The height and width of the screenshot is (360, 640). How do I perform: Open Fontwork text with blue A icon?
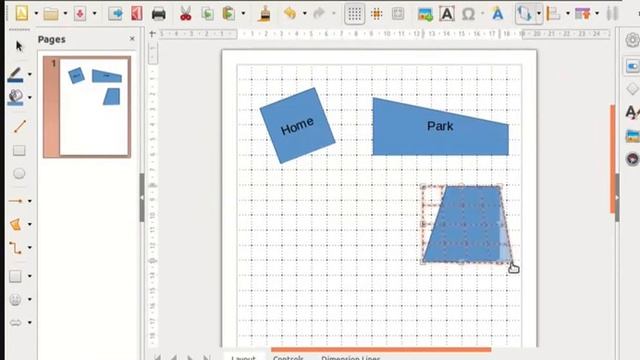coord(498,14)
